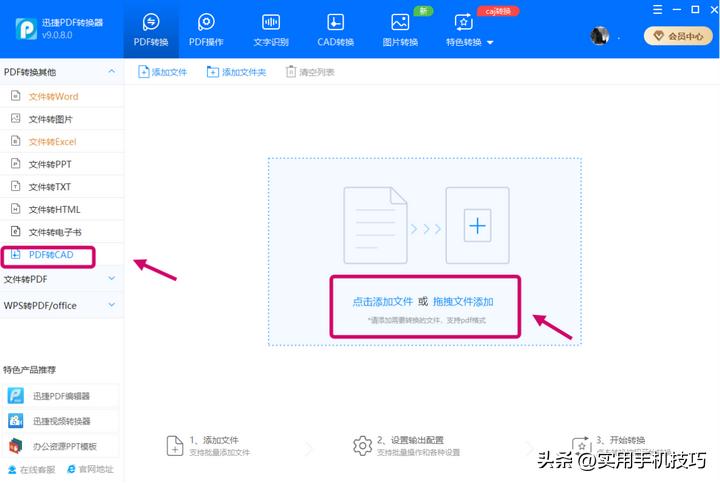720x483 pixels.
Task: Open 迅捷视频转换器 product recommendation
Action: tap(61, 421)
